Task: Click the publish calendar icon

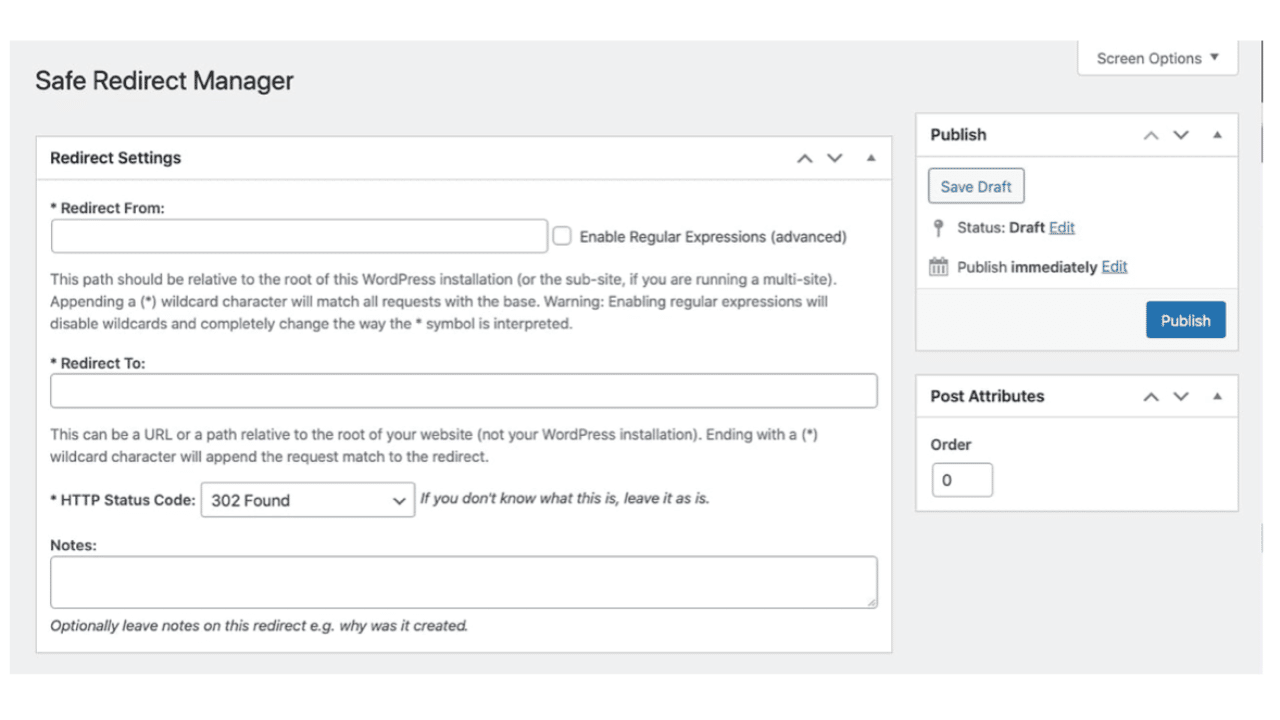Action: (938, 267)
